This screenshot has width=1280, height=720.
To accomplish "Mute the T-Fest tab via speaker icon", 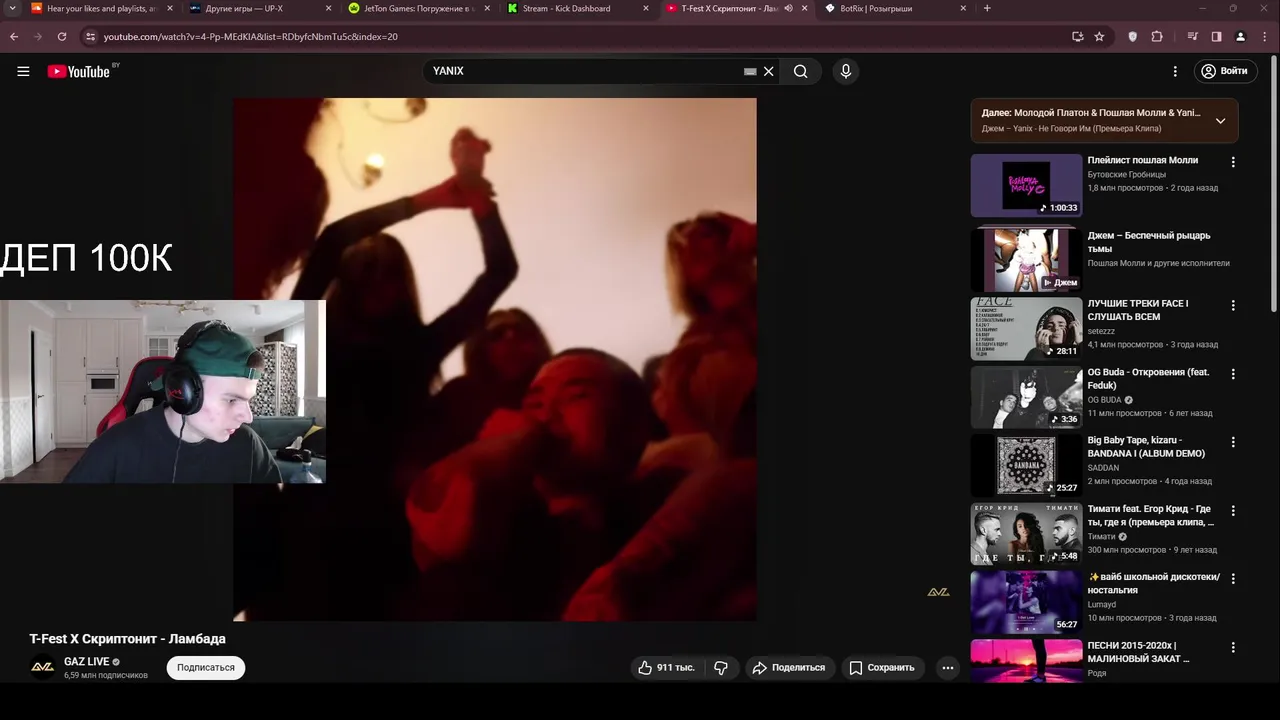I will [788, 8].
